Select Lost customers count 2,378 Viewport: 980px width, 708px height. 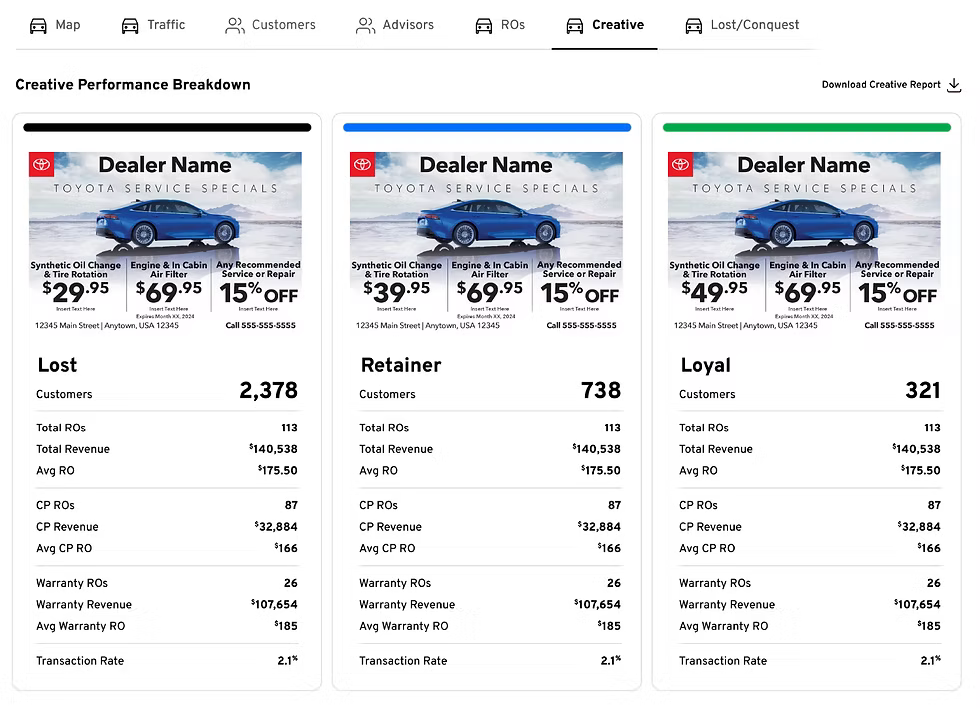click(269, 391)
